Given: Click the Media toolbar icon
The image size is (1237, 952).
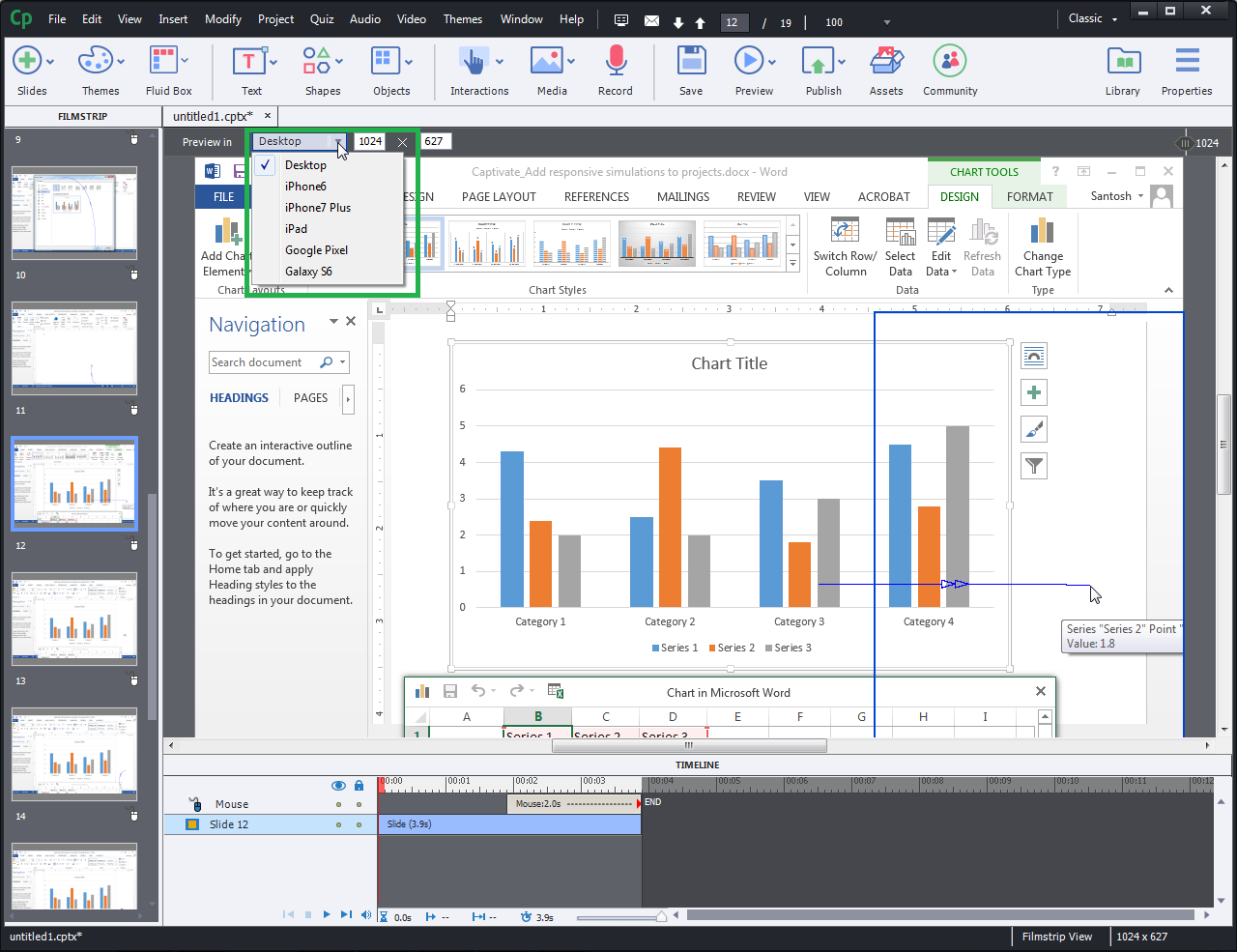Looking at the screenshot, I should (x=546, y=61).
